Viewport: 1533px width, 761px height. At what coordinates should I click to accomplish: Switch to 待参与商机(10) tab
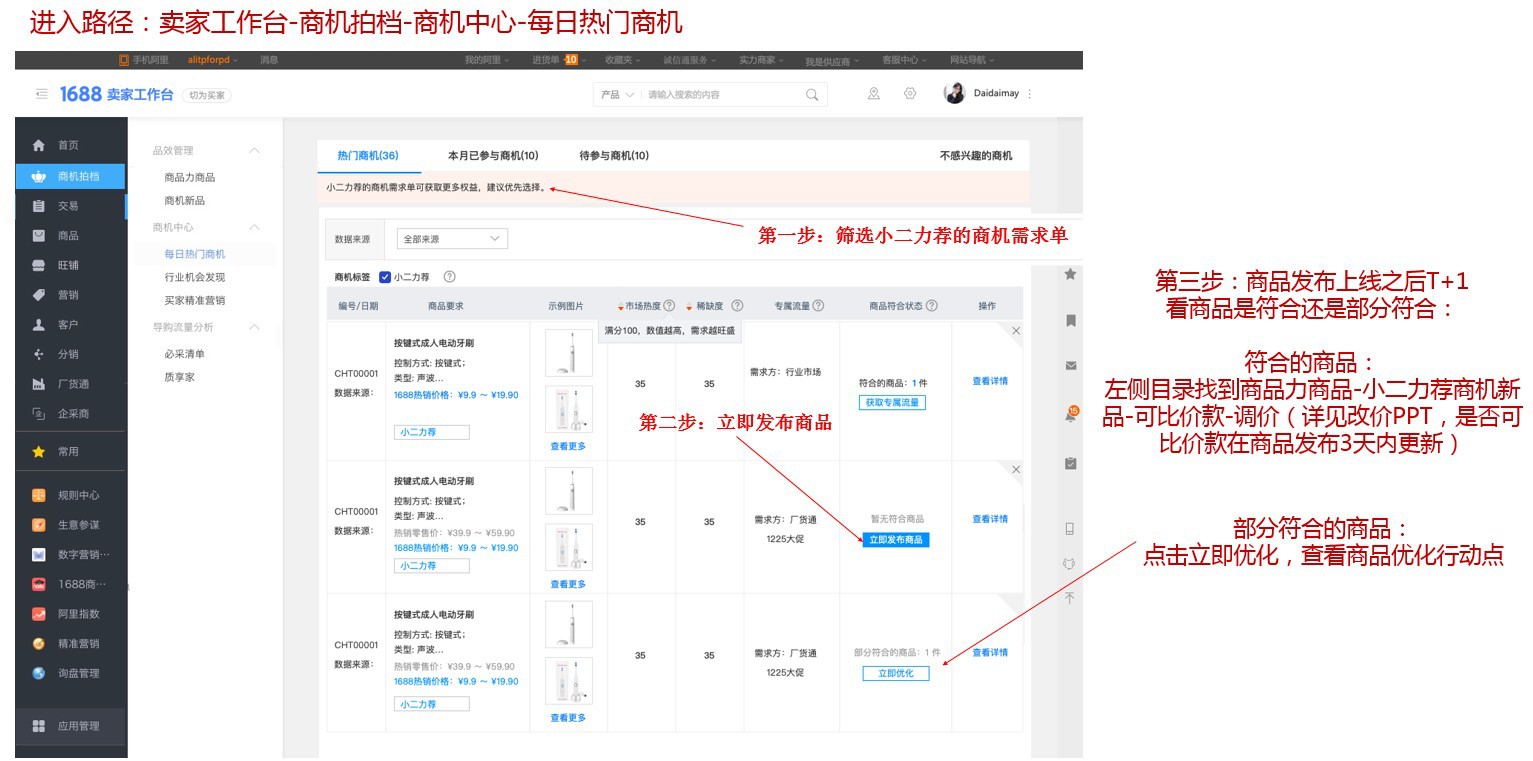tap(614, 156)
